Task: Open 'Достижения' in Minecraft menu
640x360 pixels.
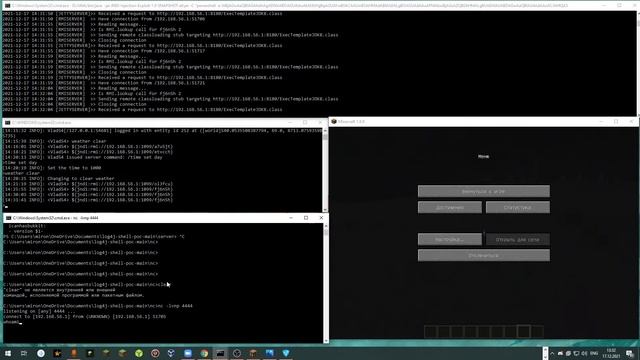Action: (450, 207)
